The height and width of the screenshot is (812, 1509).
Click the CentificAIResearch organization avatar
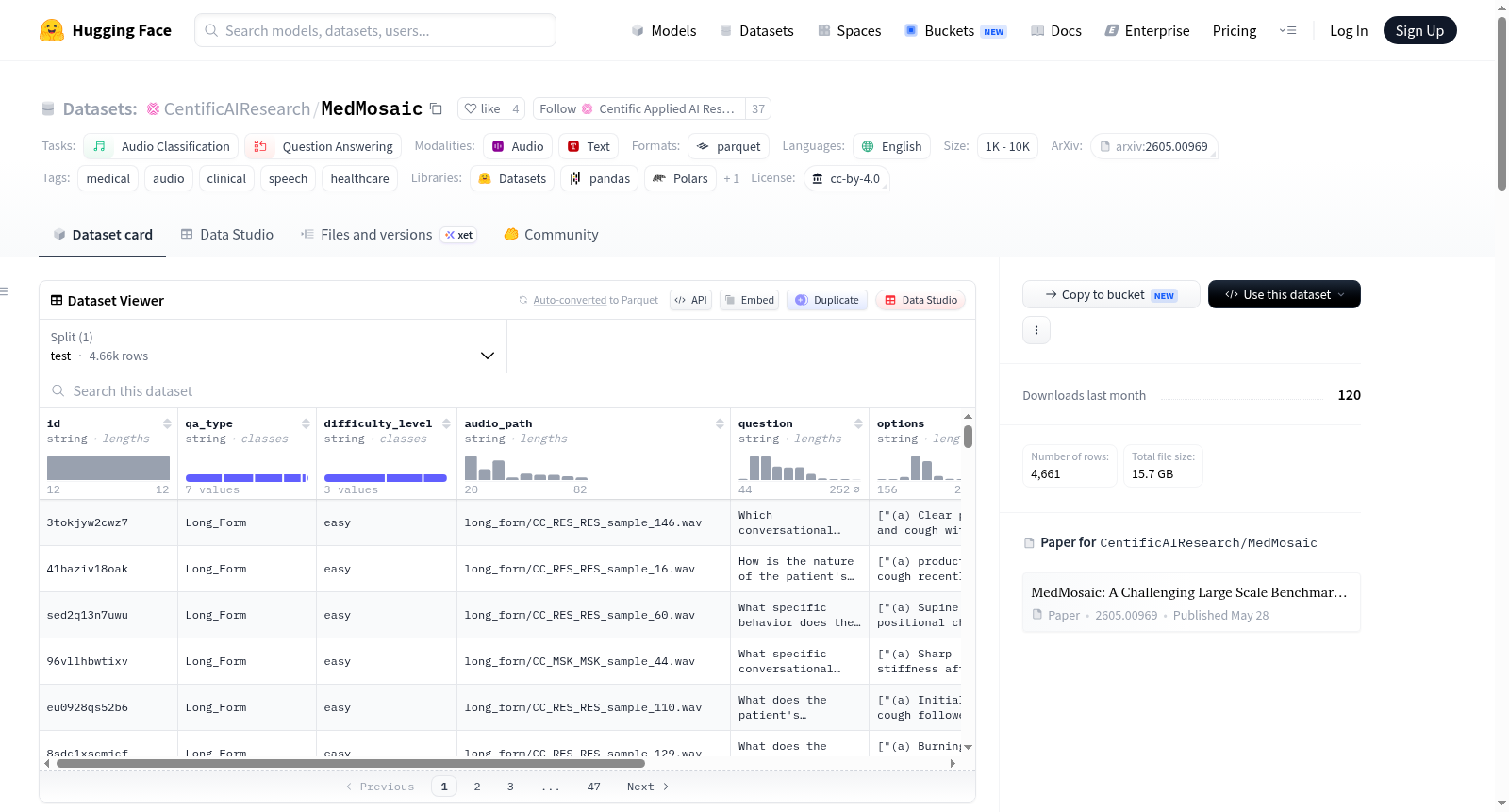tap(154, 109)
